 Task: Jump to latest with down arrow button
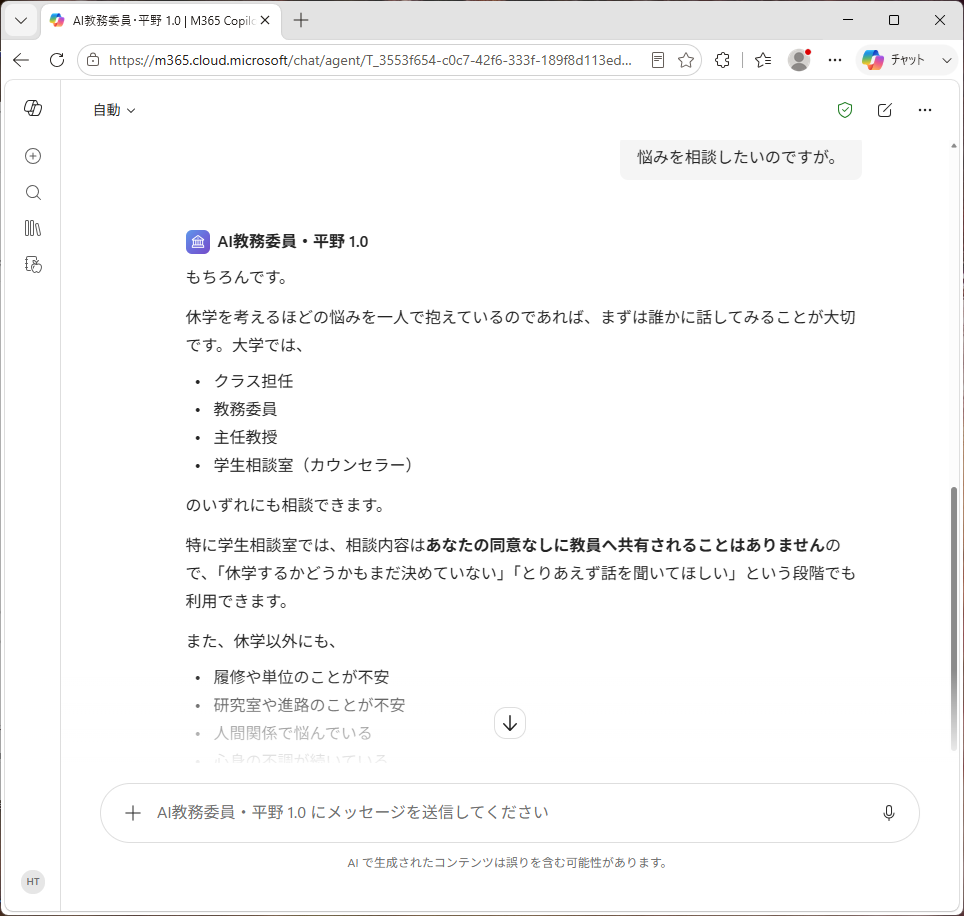(510, 723)
